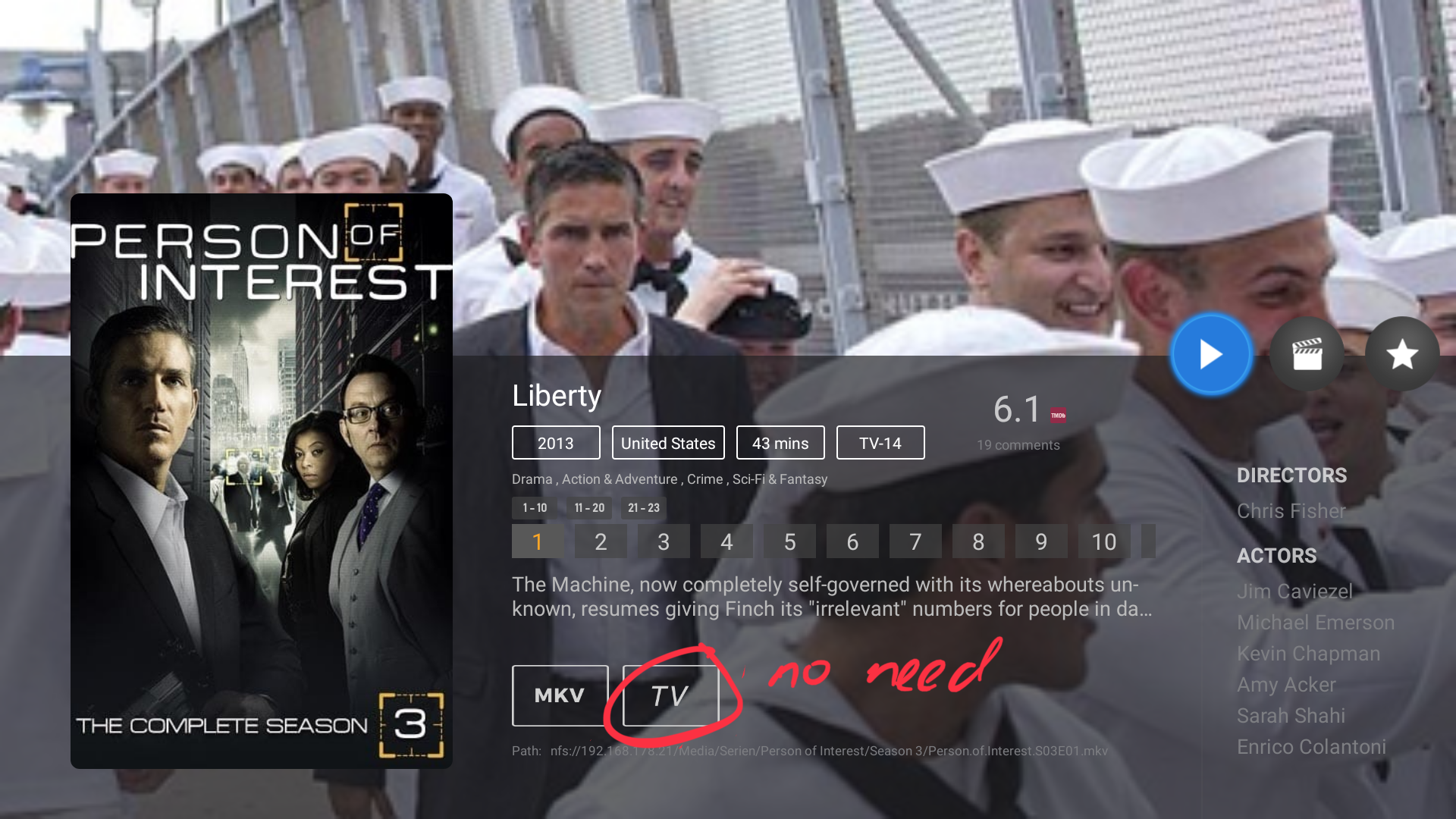Open the 19 comments link

click(1018, 445)
